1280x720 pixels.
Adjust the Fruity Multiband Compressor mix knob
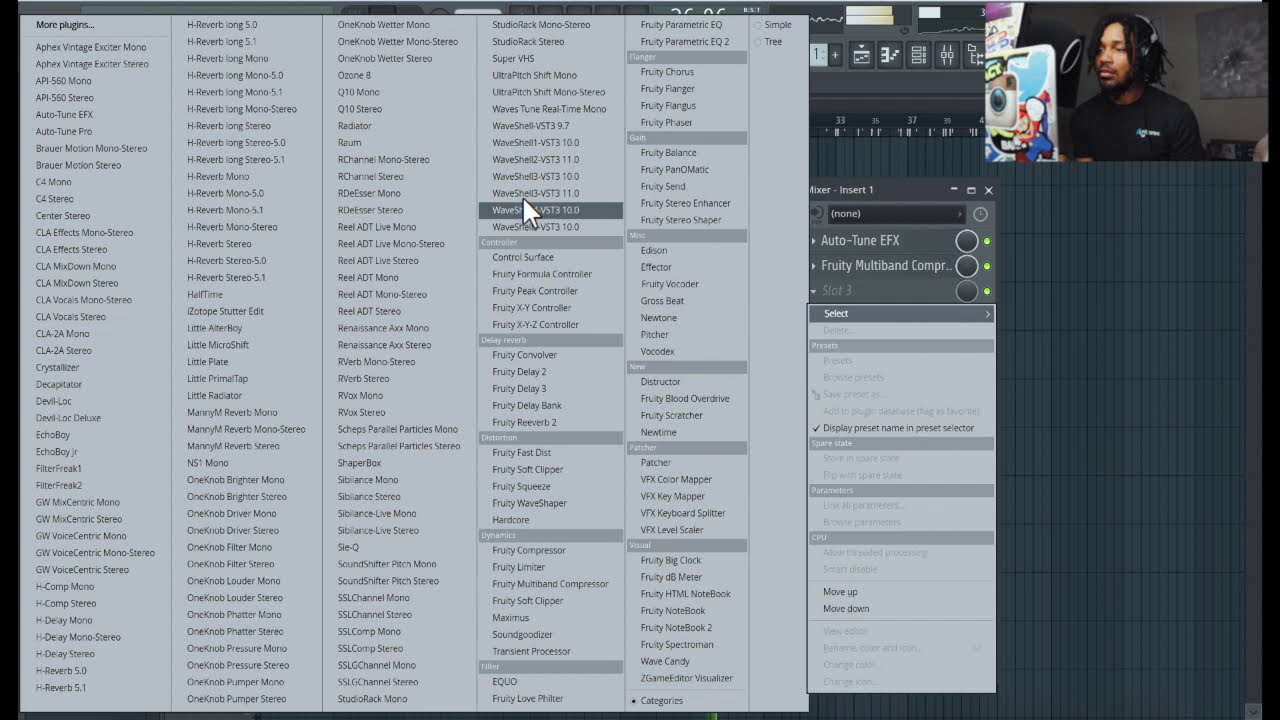pyautogui.click(x=966, y=266)
